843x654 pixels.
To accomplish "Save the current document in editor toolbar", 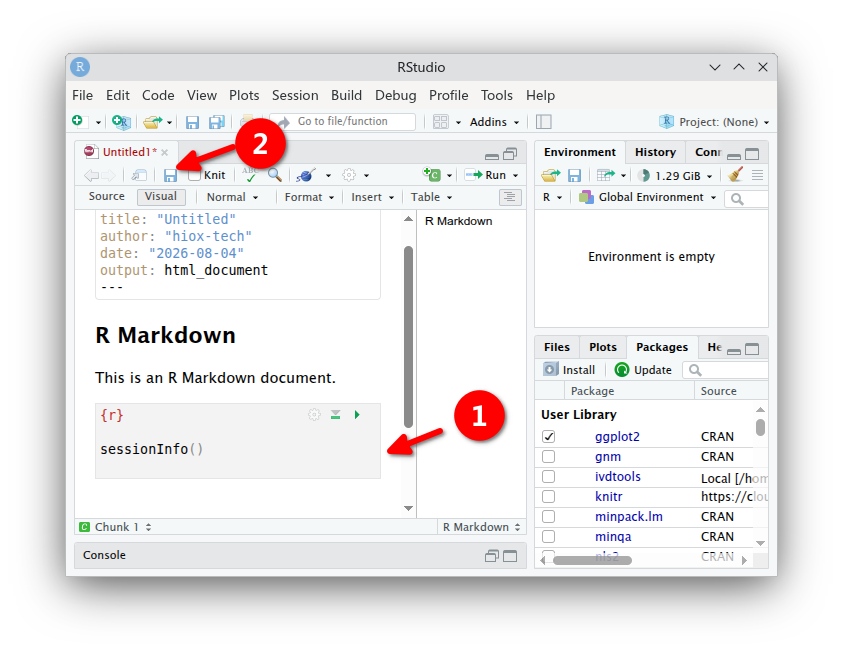I will click(170, 176).
